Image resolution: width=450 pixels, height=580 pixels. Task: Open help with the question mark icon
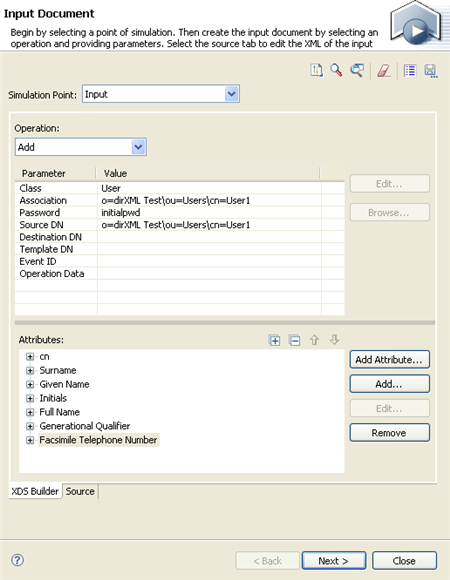click(x=17, y=560)
